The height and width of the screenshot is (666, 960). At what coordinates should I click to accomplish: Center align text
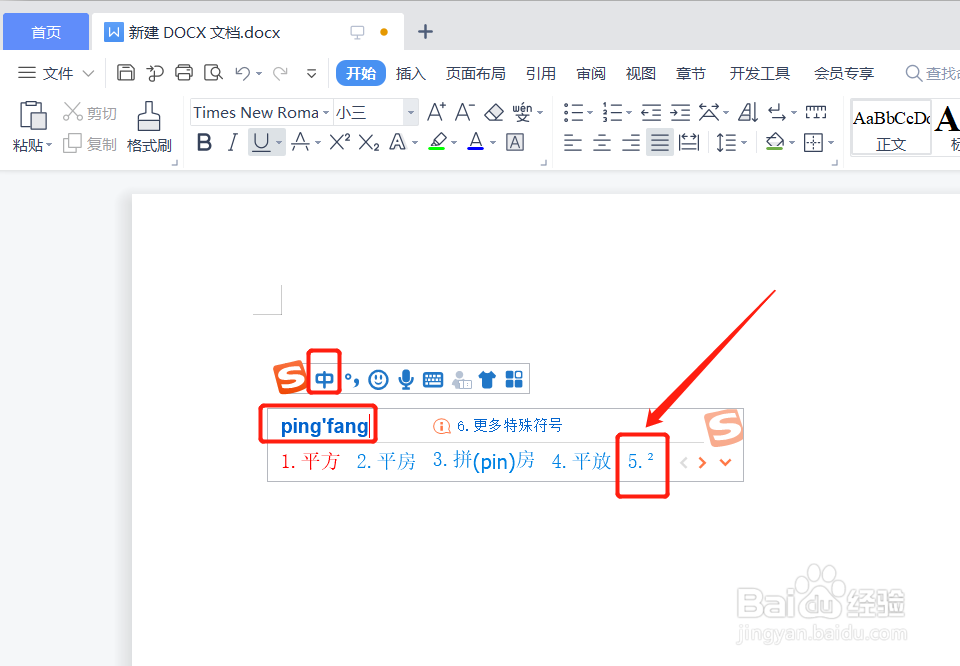(x=602, y=143)
